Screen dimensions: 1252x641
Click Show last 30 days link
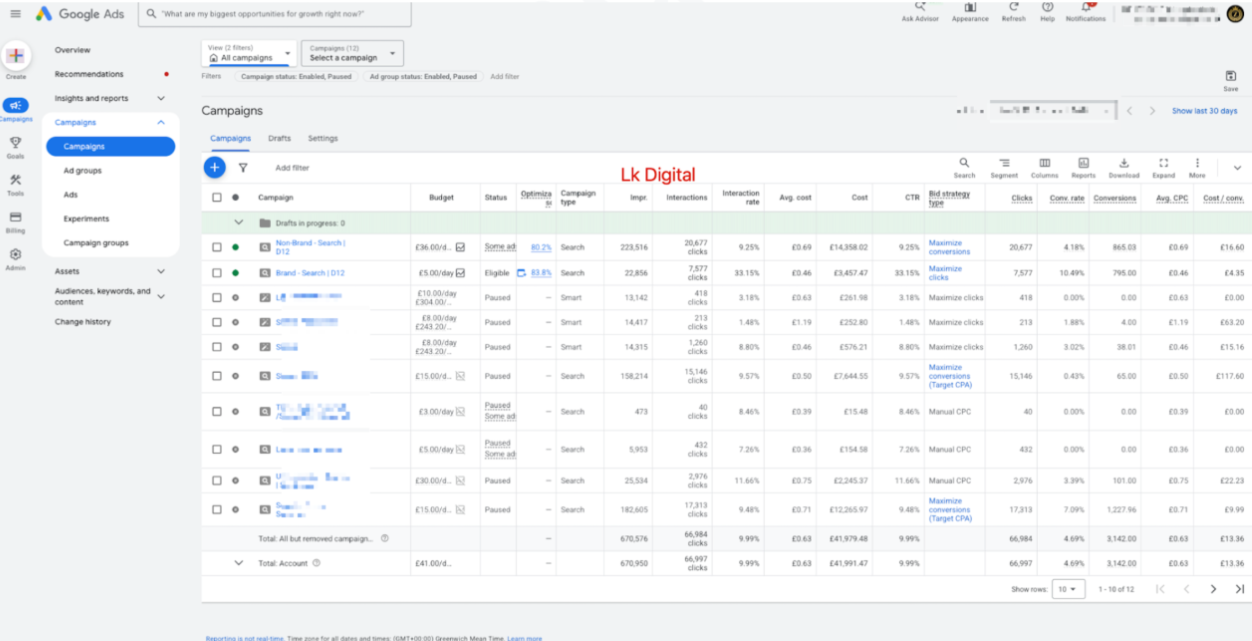(x=1204, y=111)
